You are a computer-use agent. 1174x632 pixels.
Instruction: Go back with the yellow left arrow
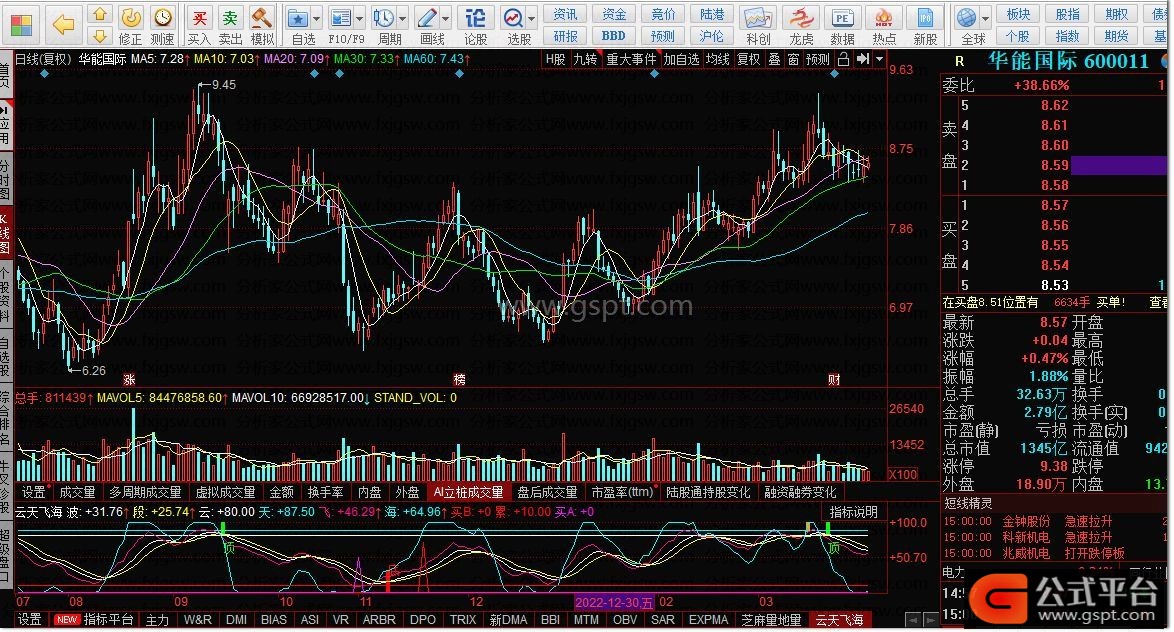coord(64,25)
